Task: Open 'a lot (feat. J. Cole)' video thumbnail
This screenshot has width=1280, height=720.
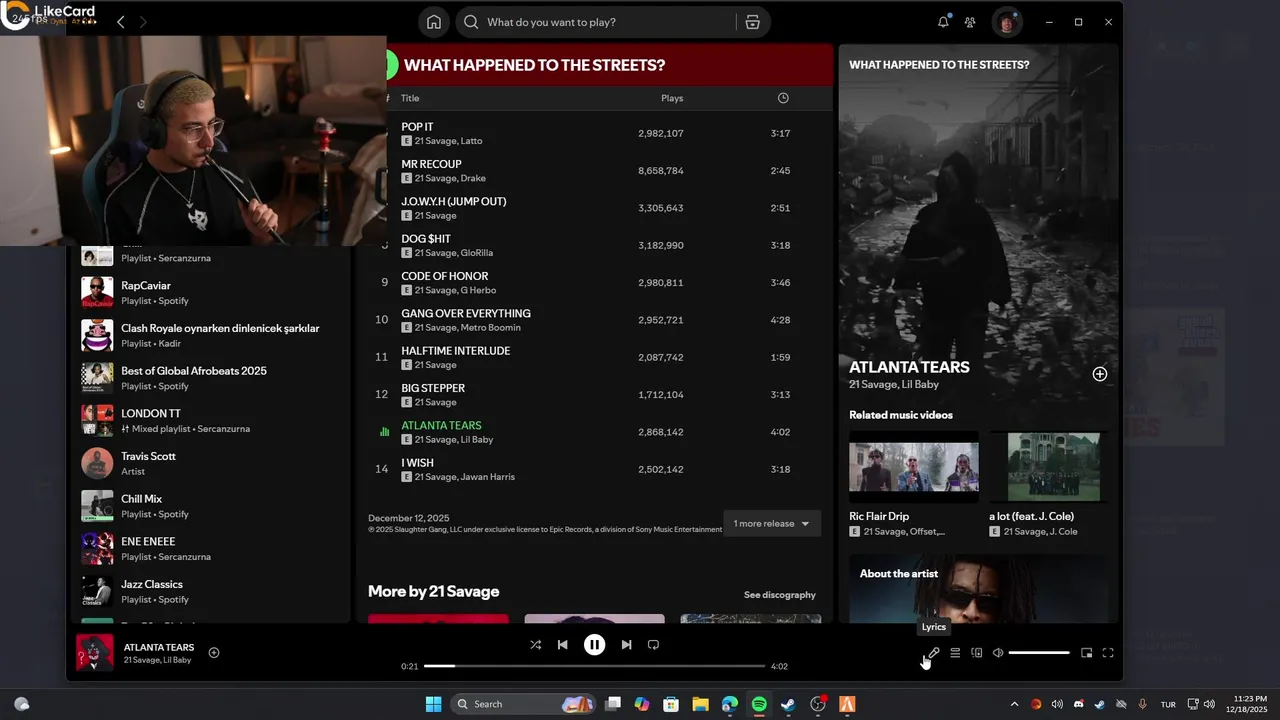Action: pyautogui.click(x=1054, y=466)
